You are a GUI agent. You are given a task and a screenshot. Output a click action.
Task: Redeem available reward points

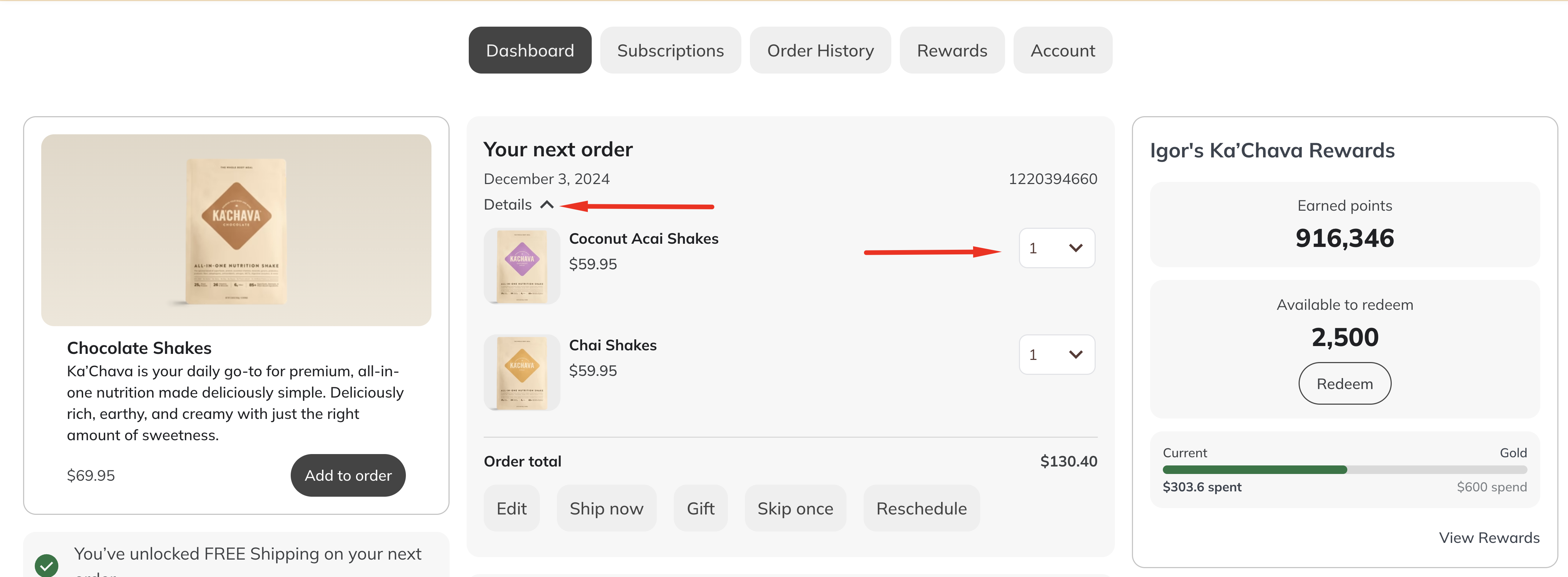[1344, 383]
